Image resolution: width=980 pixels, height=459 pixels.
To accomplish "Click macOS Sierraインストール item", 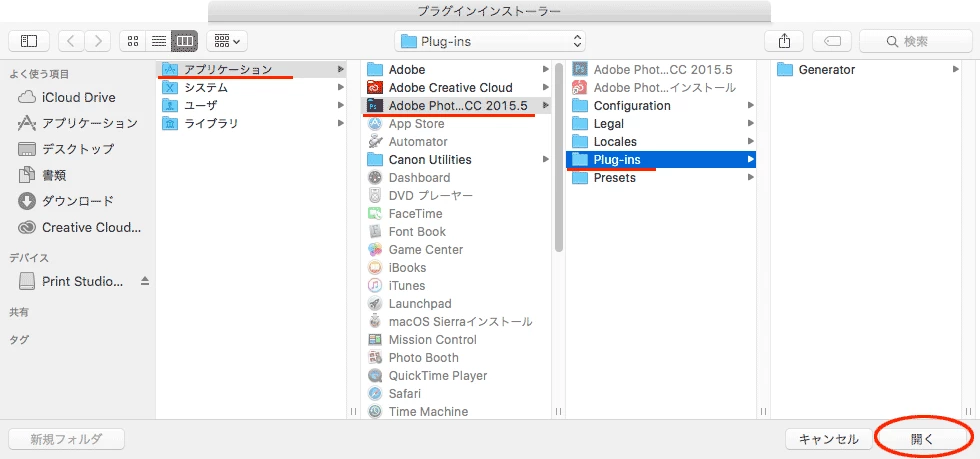I will point(458,321).
